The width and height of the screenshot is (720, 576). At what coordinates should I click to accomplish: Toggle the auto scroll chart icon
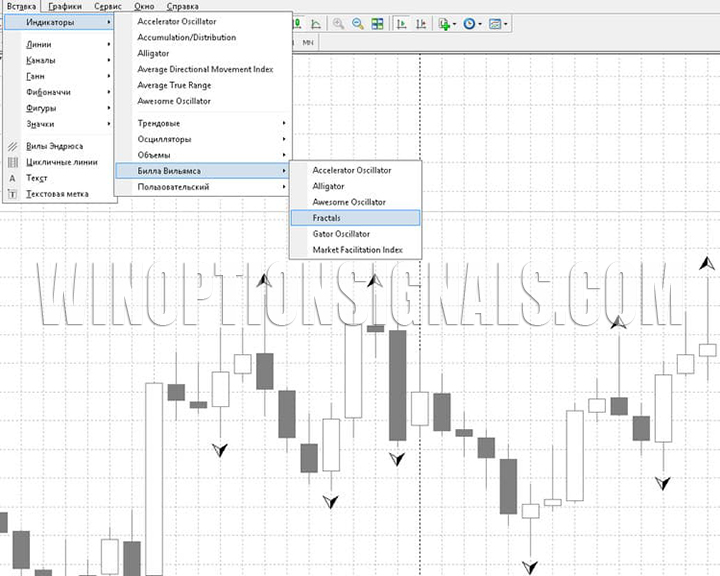coord(402,23)
